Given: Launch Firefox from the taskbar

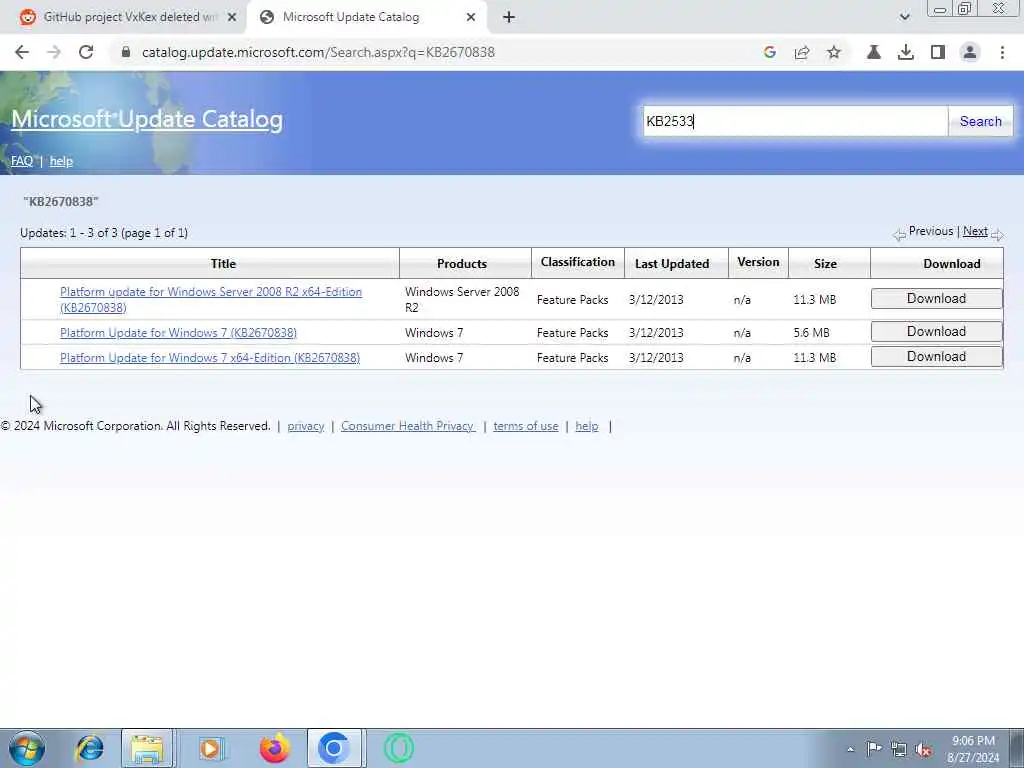Looking at the screenshot, I should coord(275,748).
